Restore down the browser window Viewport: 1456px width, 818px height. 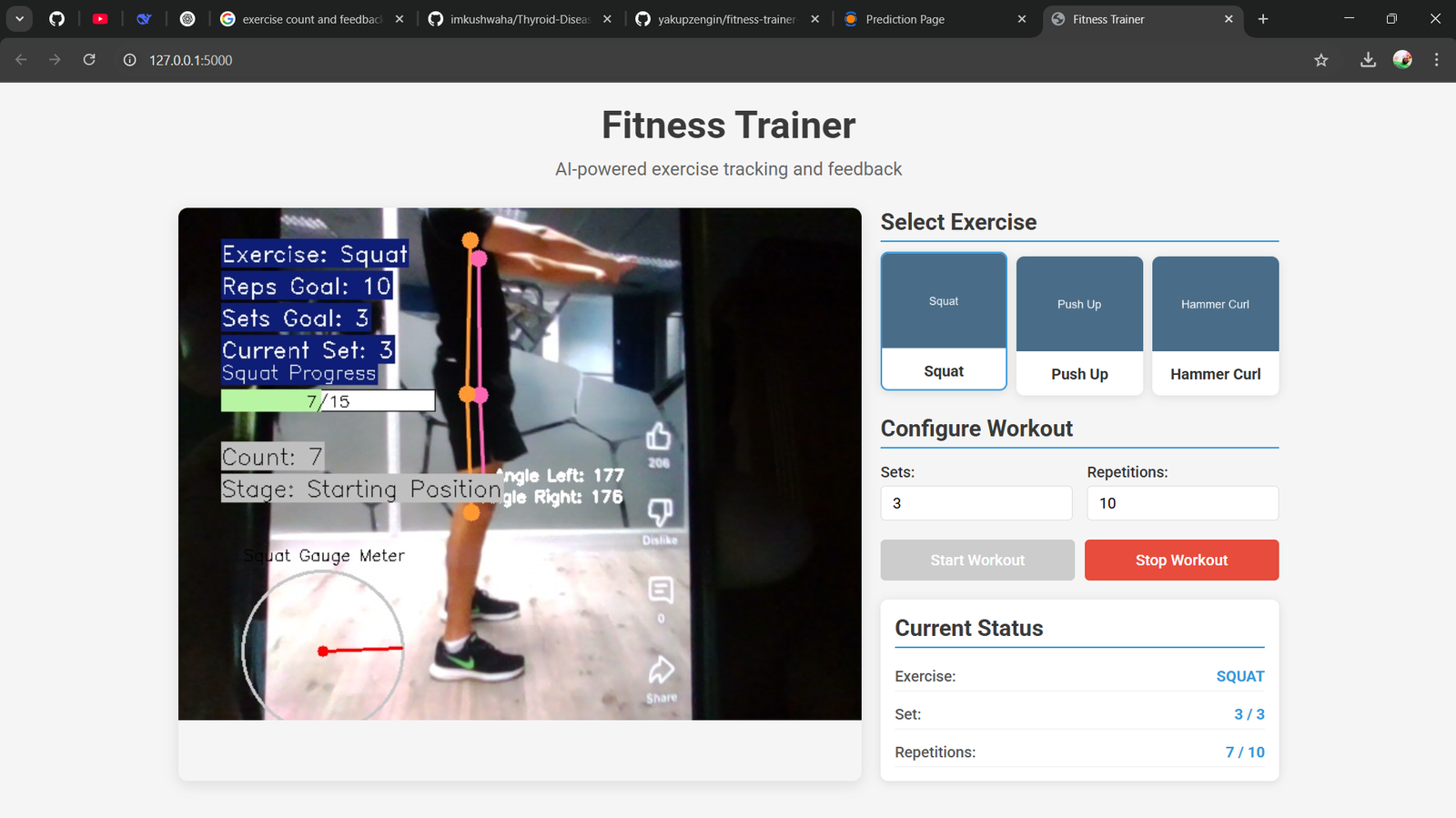(x=1391, y=19)
